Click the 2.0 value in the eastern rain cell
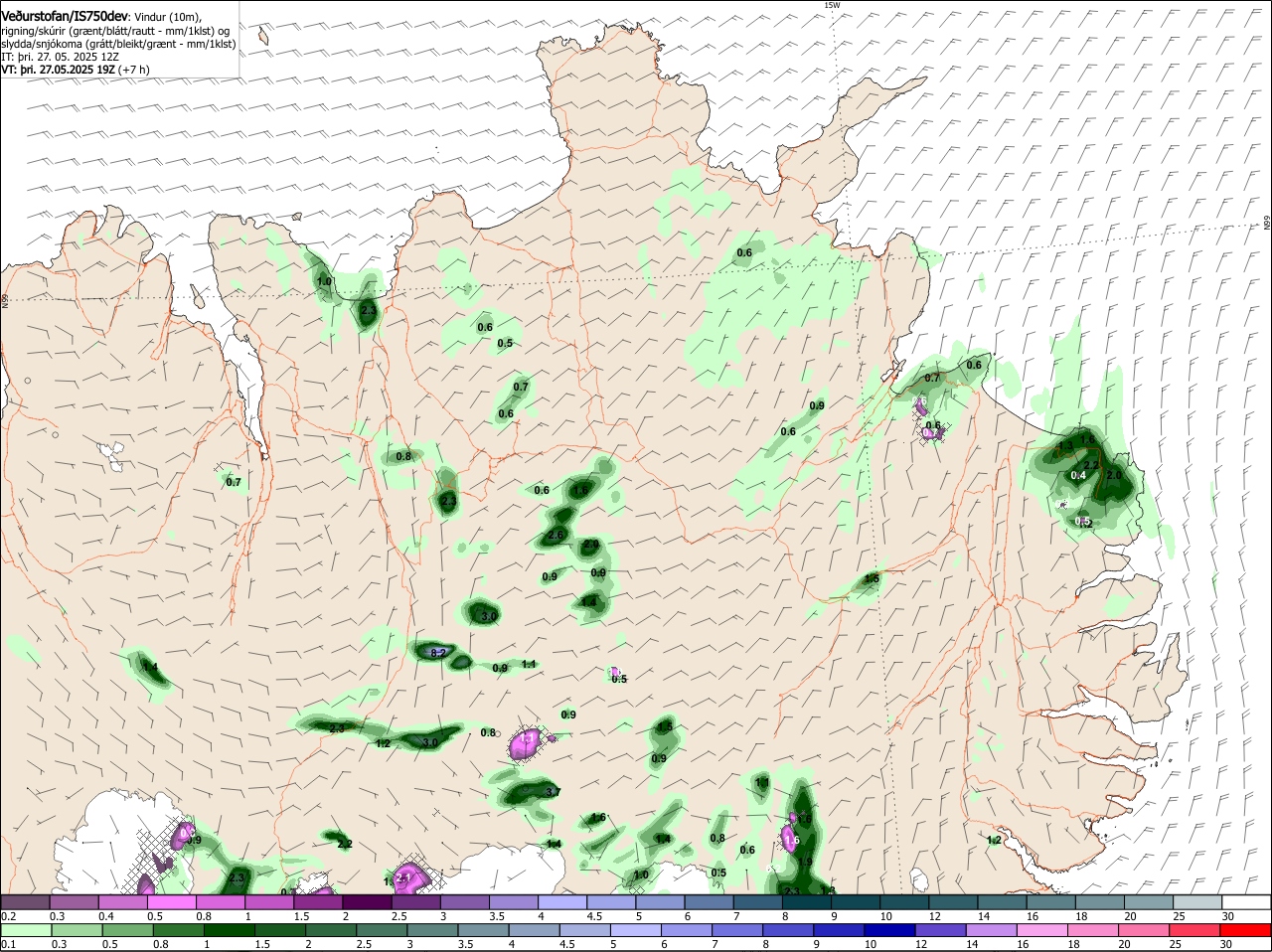Viewport: 1272px width, 952px height. pos(1114,476)
